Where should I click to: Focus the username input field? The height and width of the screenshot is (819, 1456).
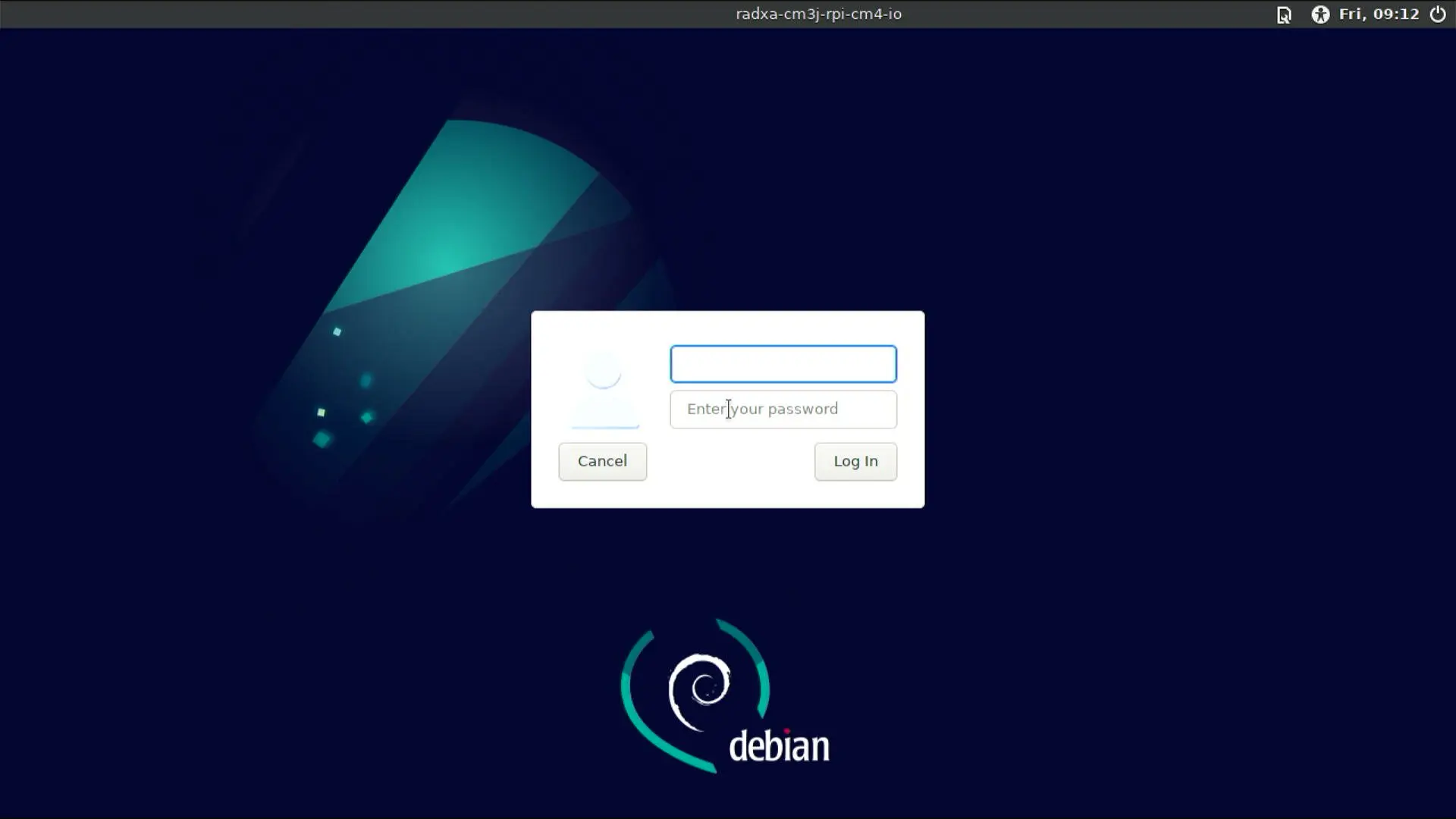(x=783, y=364)
